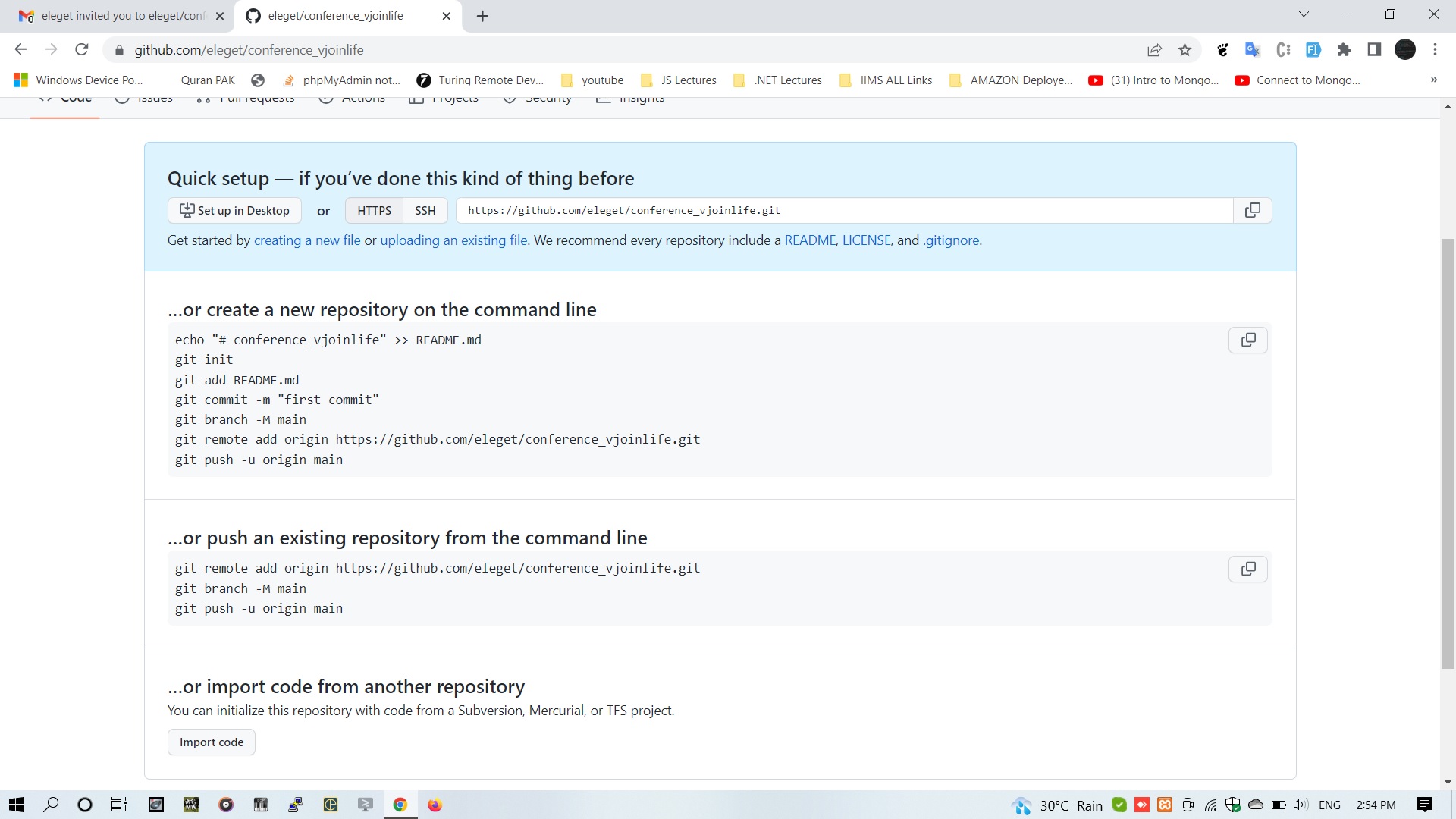The width and height of the screenshot is (1456, 819).
Task: Open the Chrome extensions puzzle icon
Action: pos(1344,50)
